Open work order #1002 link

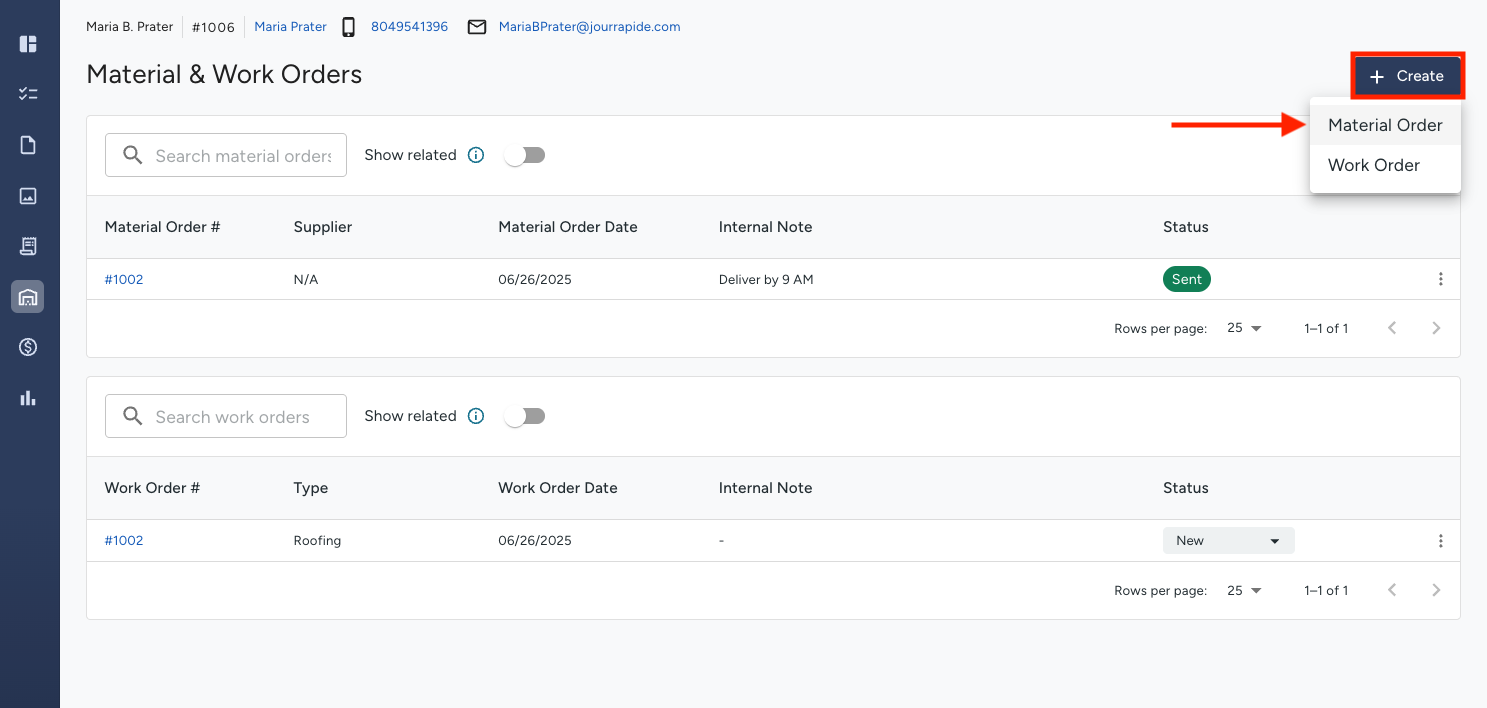coord(124,541)
